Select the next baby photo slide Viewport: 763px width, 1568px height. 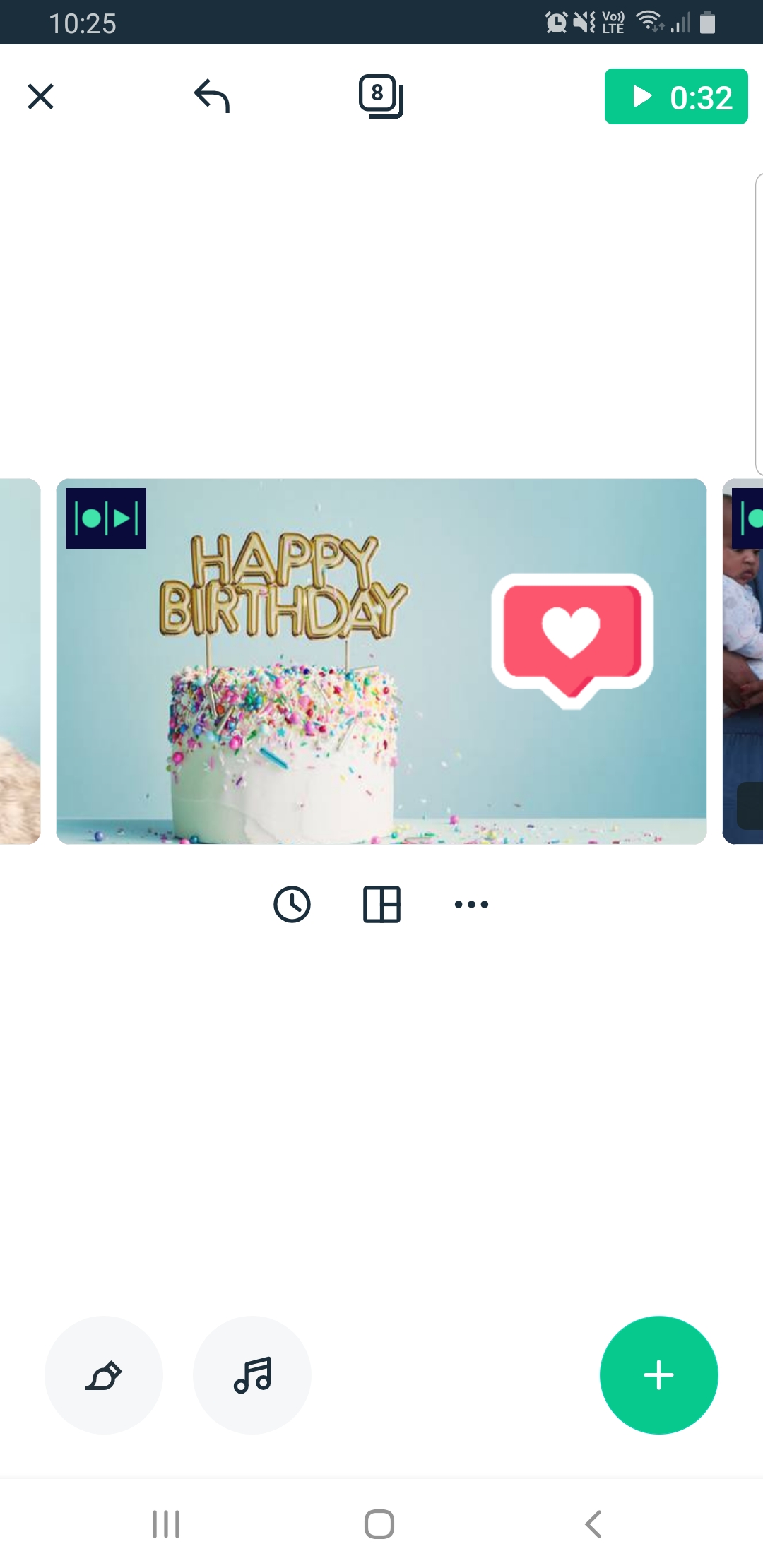coord(743,661)
